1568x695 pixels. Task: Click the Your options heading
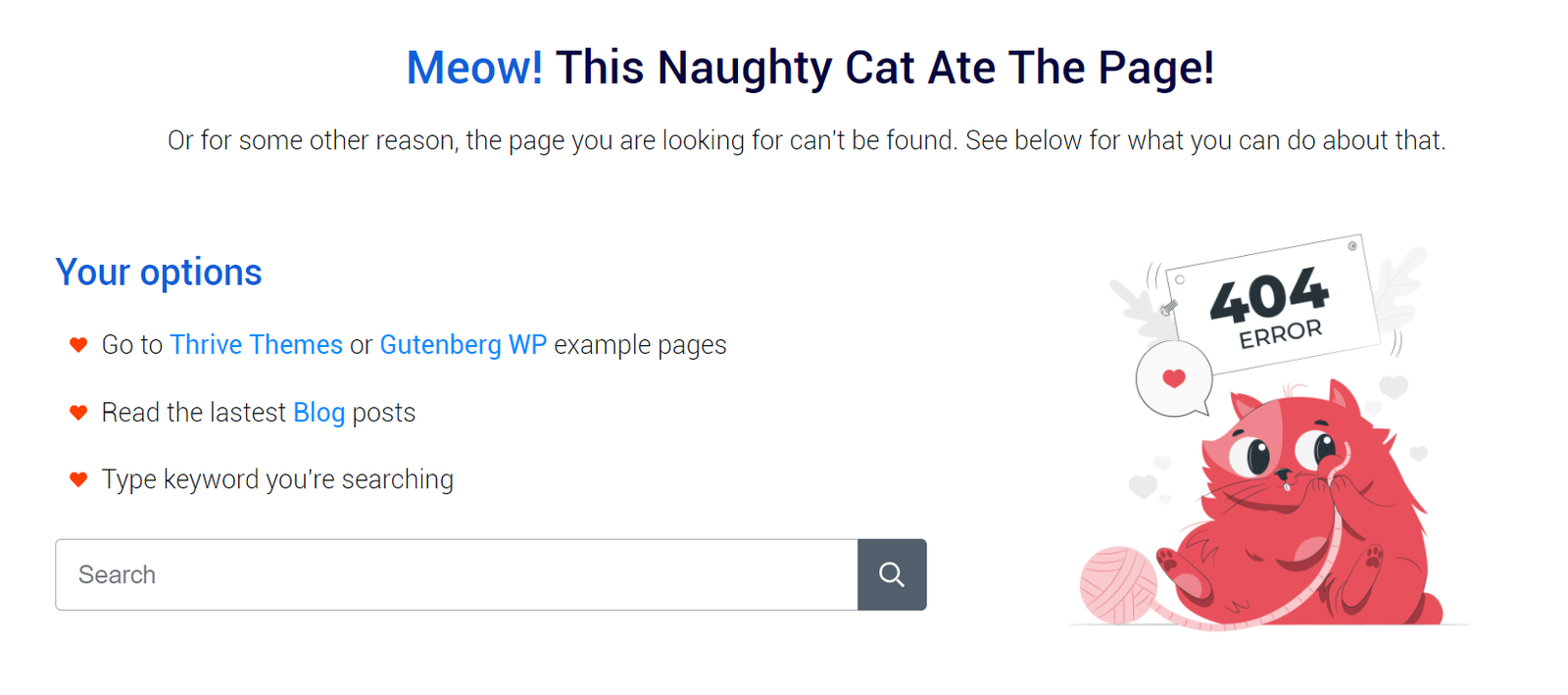(x=159, y=273)
